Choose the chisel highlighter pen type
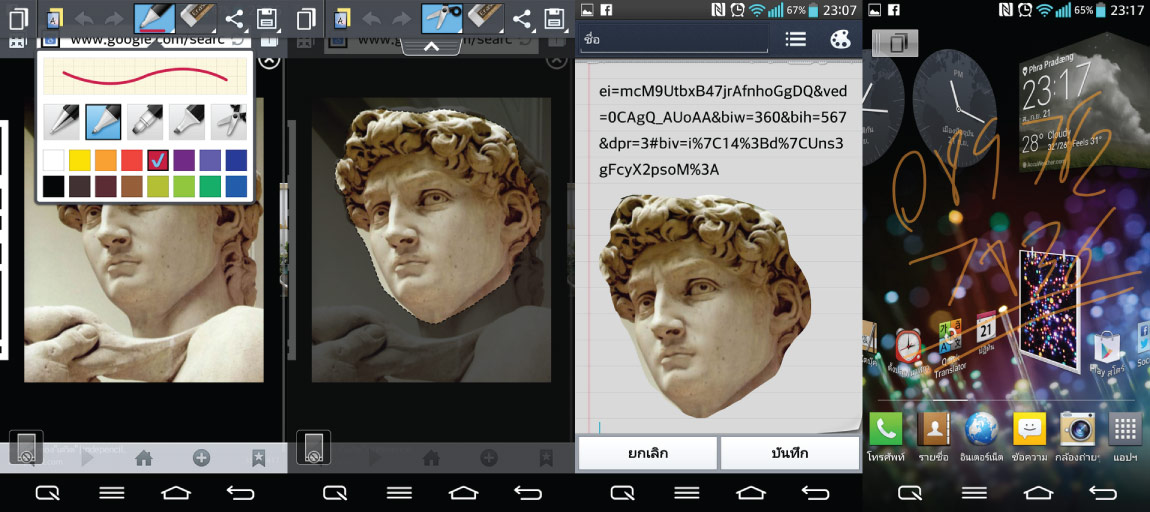Image resolution: width=1150 pixels, height=512 pixels. point(186,121)
